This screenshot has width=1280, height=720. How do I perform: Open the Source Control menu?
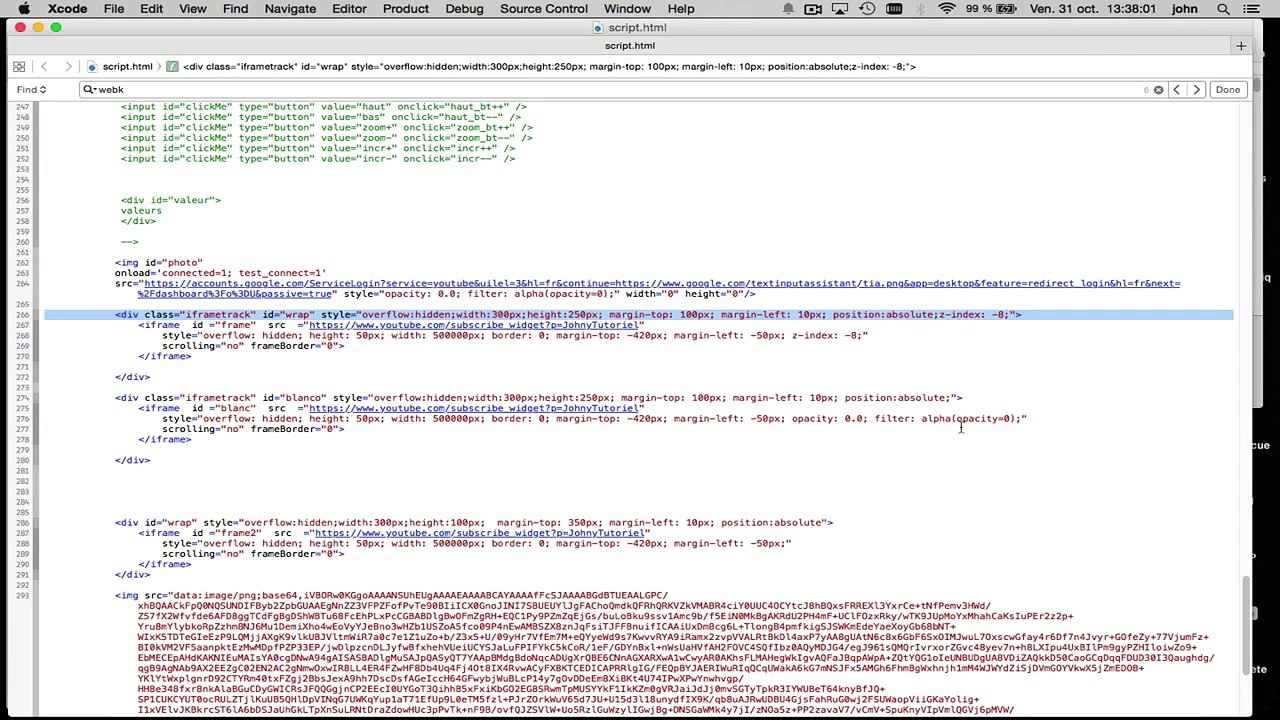[544, 9]
